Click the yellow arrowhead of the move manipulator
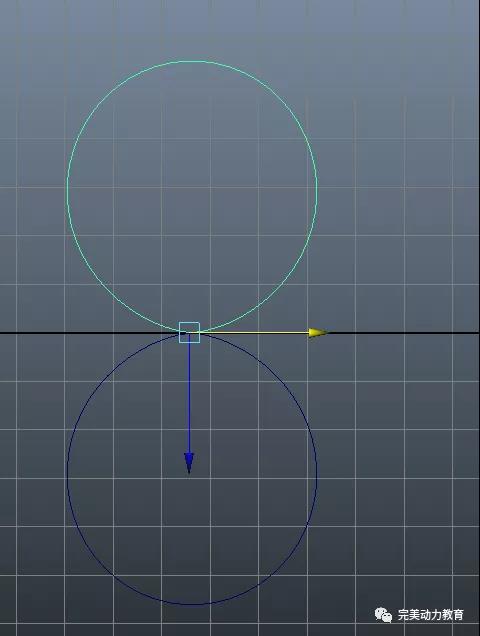 pos(318,333)
